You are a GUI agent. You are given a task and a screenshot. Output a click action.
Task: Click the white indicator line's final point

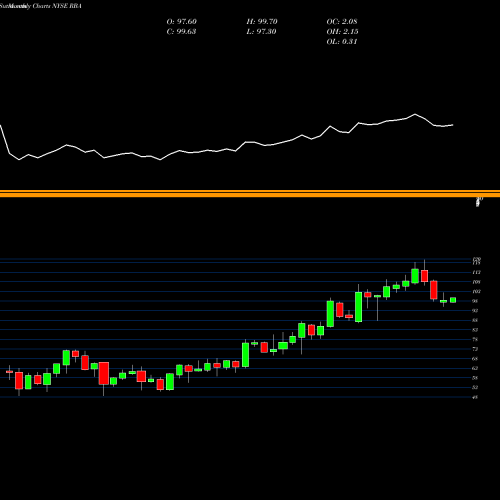pyautogui.click(x=453, y=125)
